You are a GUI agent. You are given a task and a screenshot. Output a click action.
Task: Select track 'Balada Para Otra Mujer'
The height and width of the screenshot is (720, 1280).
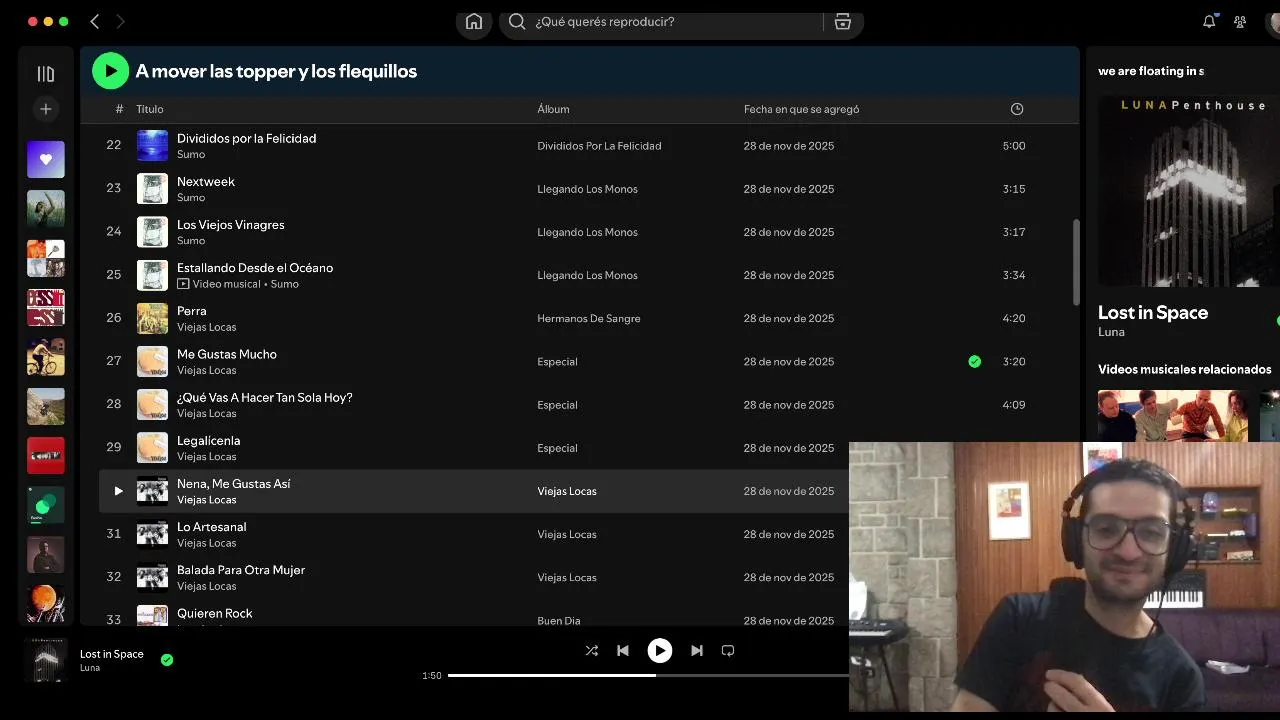pos(241,570)
